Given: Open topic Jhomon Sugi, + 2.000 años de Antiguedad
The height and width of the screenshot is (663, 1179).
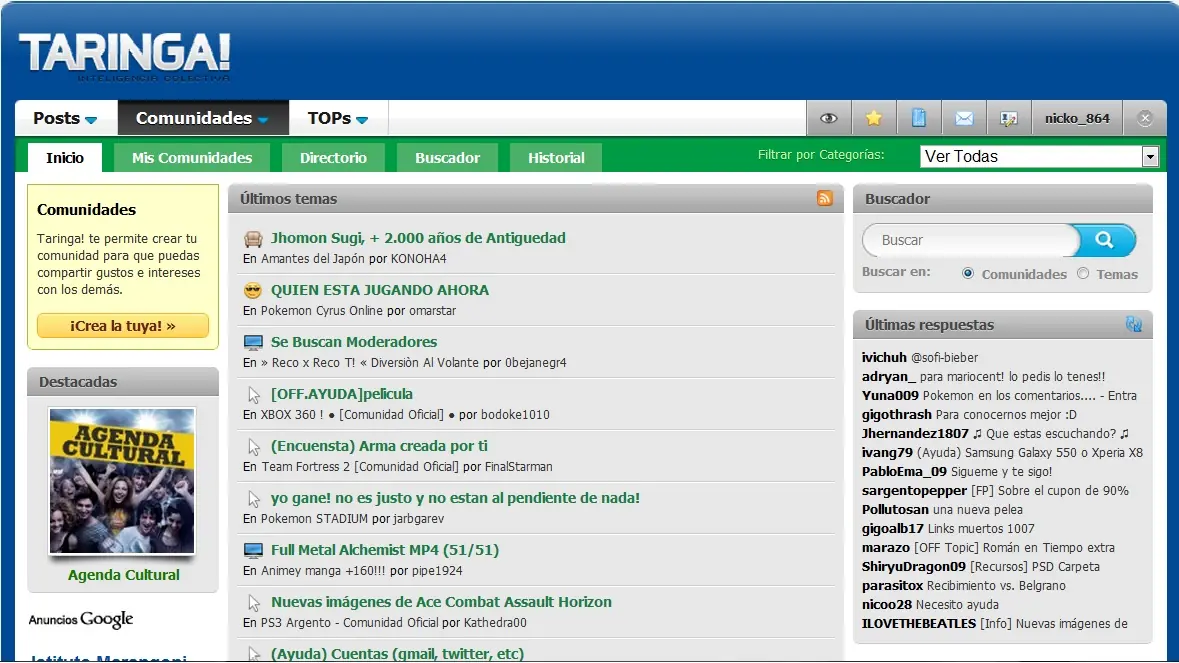Looking at the screenshot, I should point(418,238).
